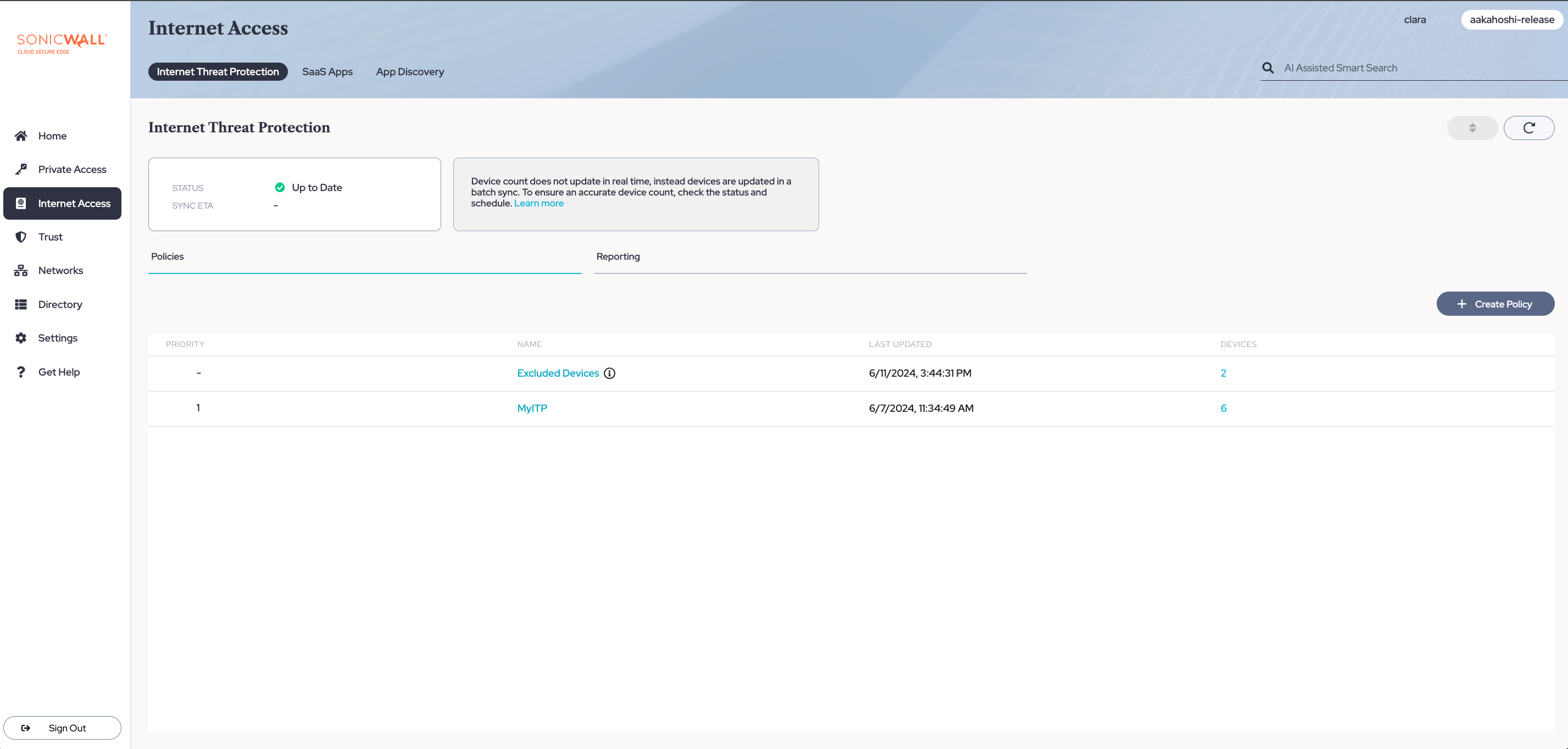Switch to the Reporting tab
The height and width of the screenshot is (749, 1568).
pos(618,257)
